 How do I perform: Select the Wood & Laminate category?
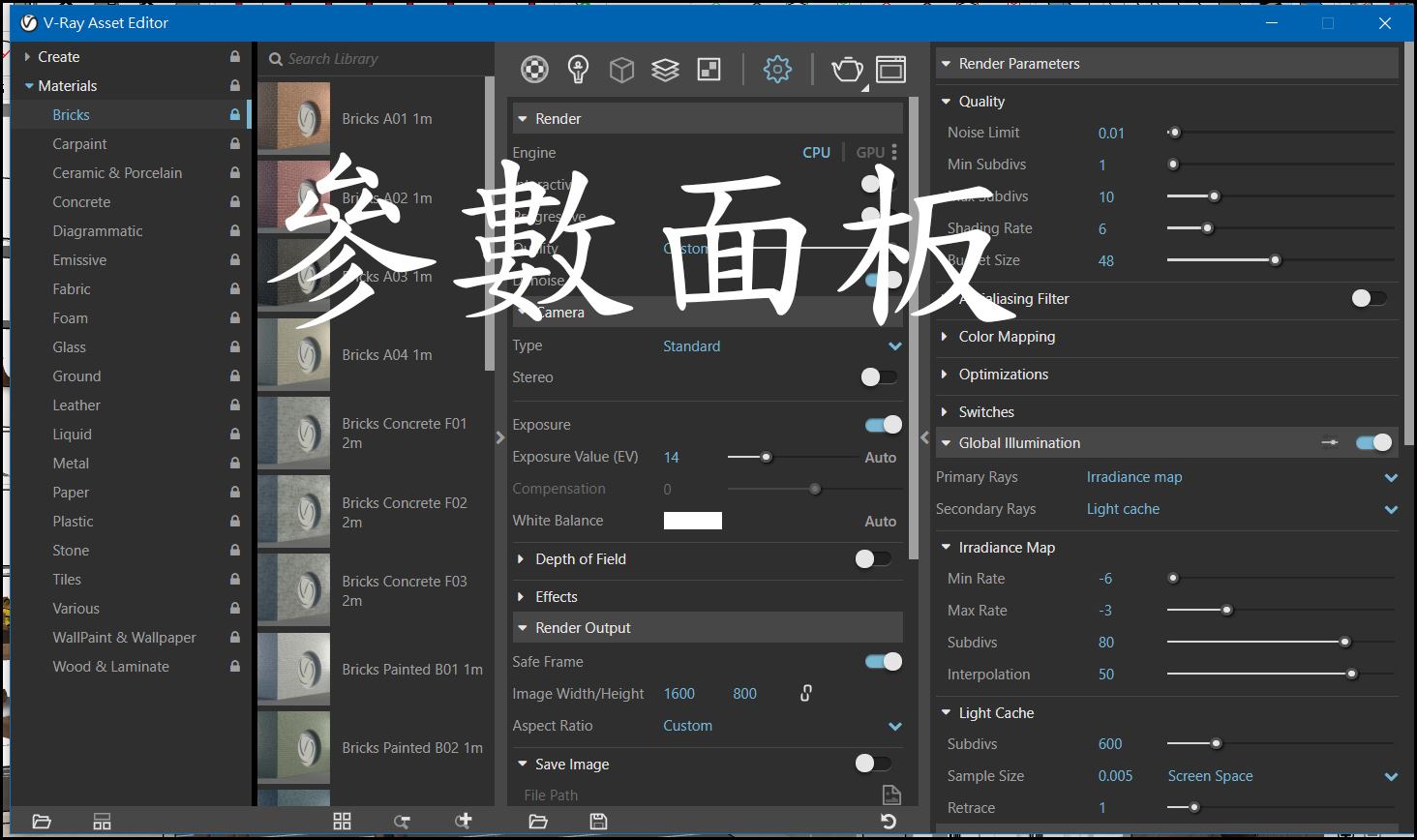(110, 667)
